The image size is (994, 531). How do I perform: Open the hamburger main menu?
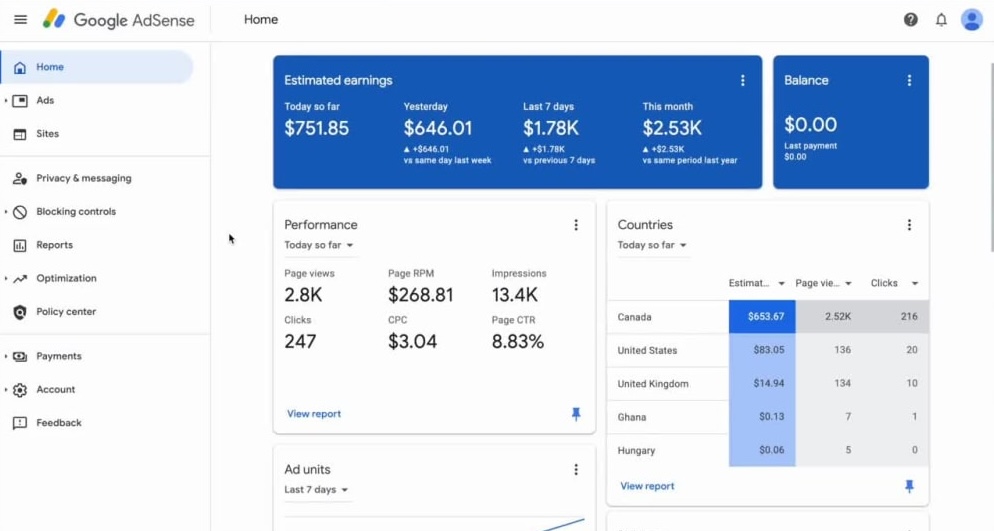coord(20,20)
